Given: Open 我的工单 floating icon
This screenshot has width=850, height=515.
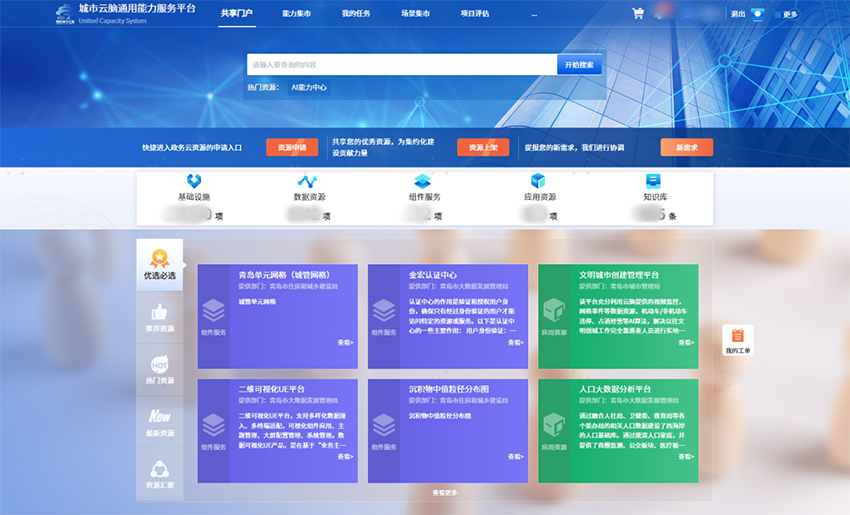Looking at the screenshot, I should [x=738, y=340].
